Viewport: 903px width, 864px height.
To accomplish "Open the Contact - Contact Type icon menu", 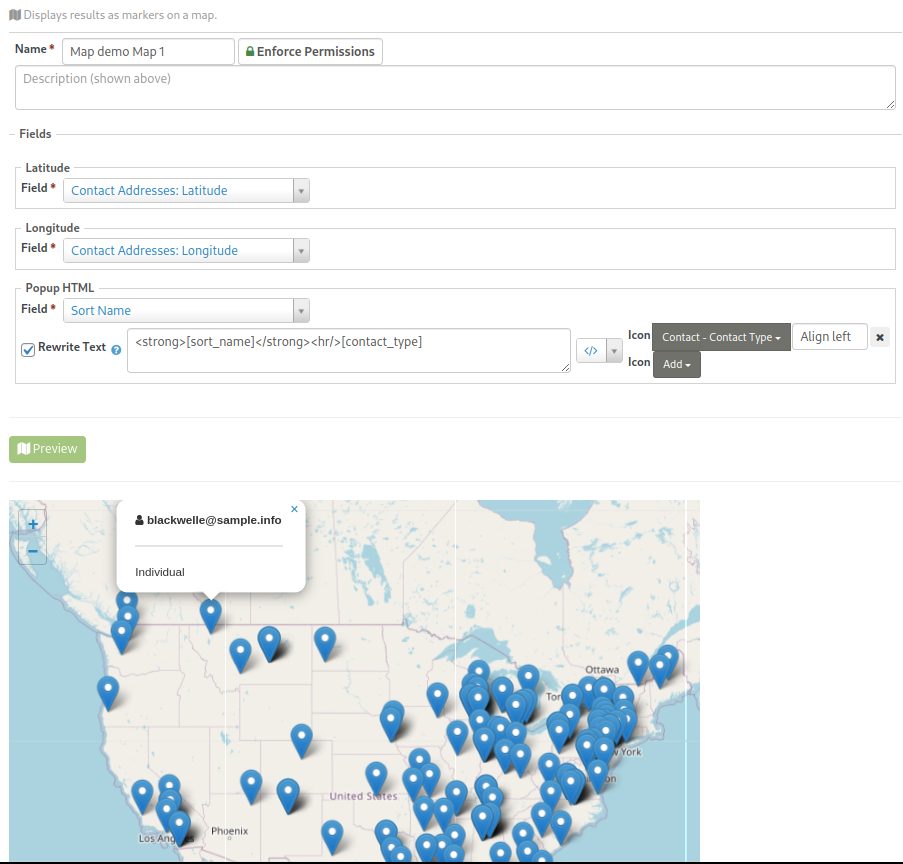I will pyautogui.click(x=721, y=338).
